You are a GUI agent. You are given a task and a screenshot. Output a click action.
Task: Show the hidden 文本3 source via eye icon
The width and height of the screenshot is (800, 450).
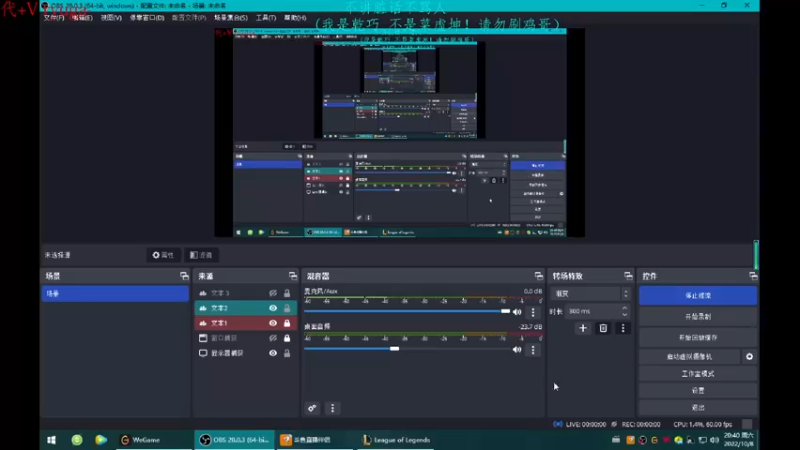(x=273, y=293)
